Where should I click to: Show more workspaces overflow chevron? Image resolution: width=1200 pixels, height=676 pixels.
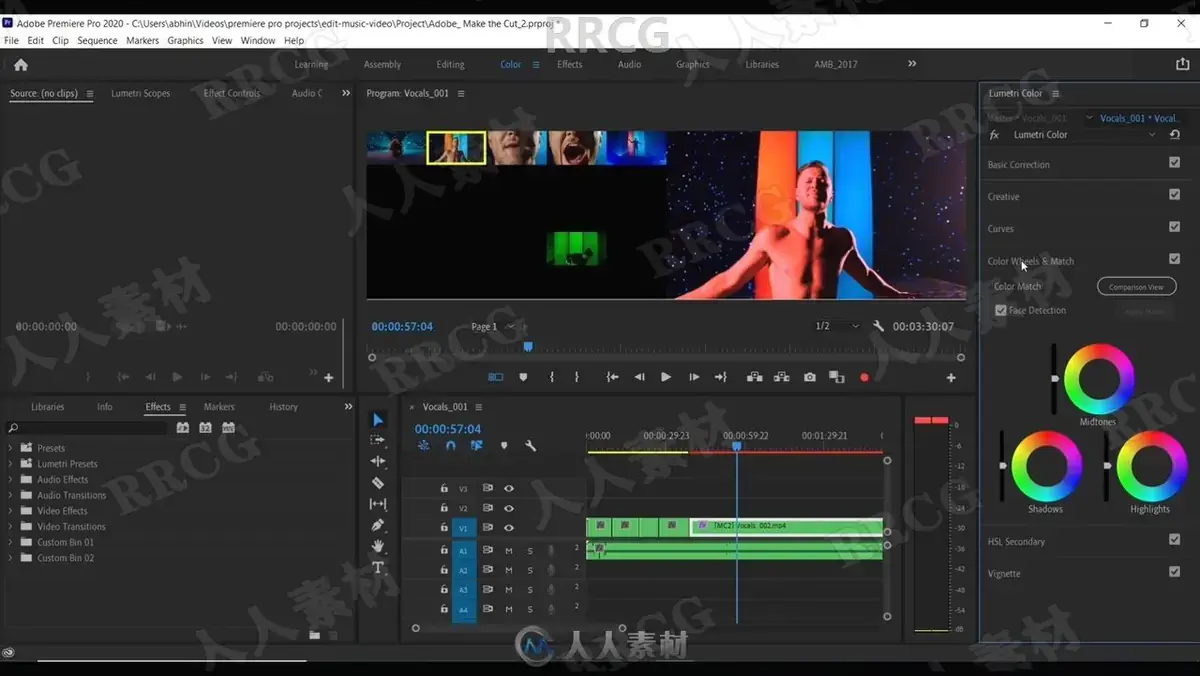912,64
